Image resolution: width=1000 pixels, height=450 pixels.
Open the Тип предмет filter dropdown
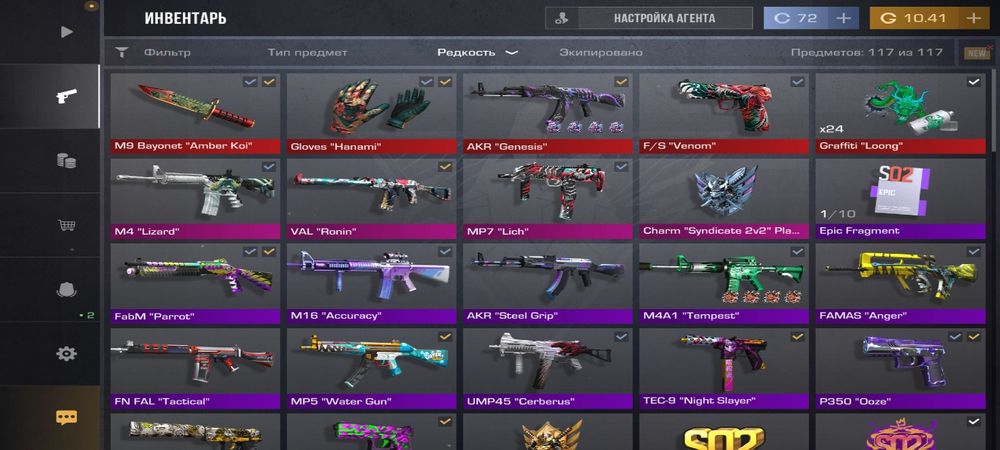[x=307, y=52]
